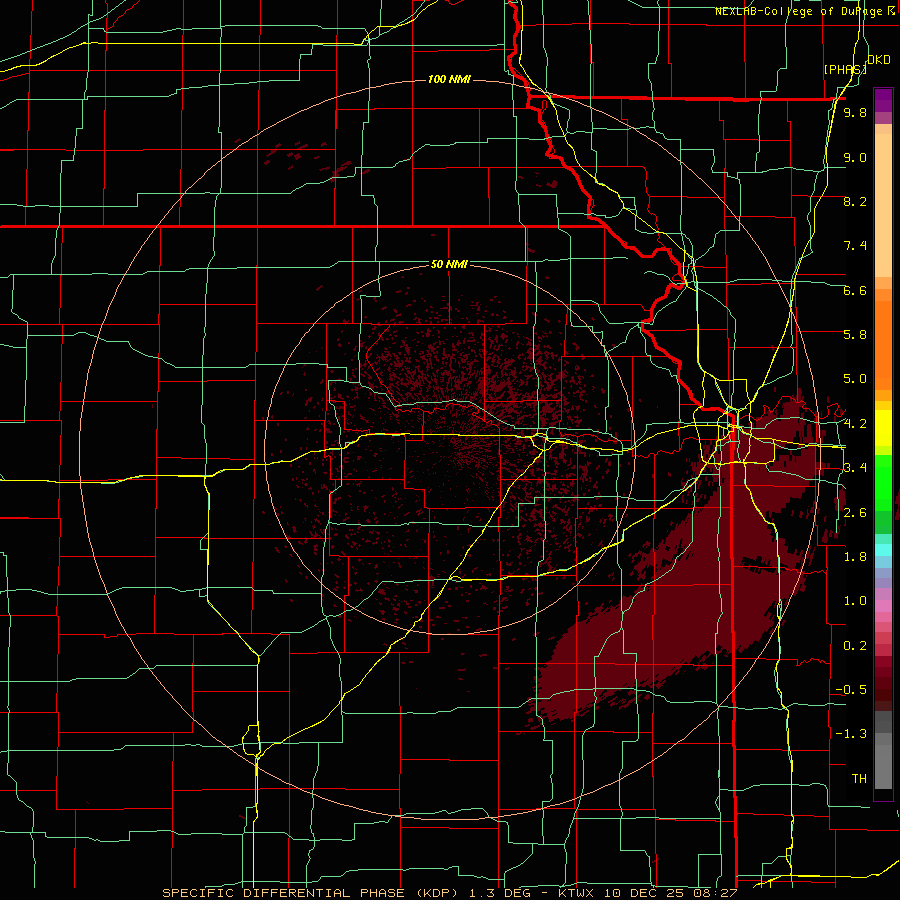Click the 1.0 color scale value

(x=855, y=601)
